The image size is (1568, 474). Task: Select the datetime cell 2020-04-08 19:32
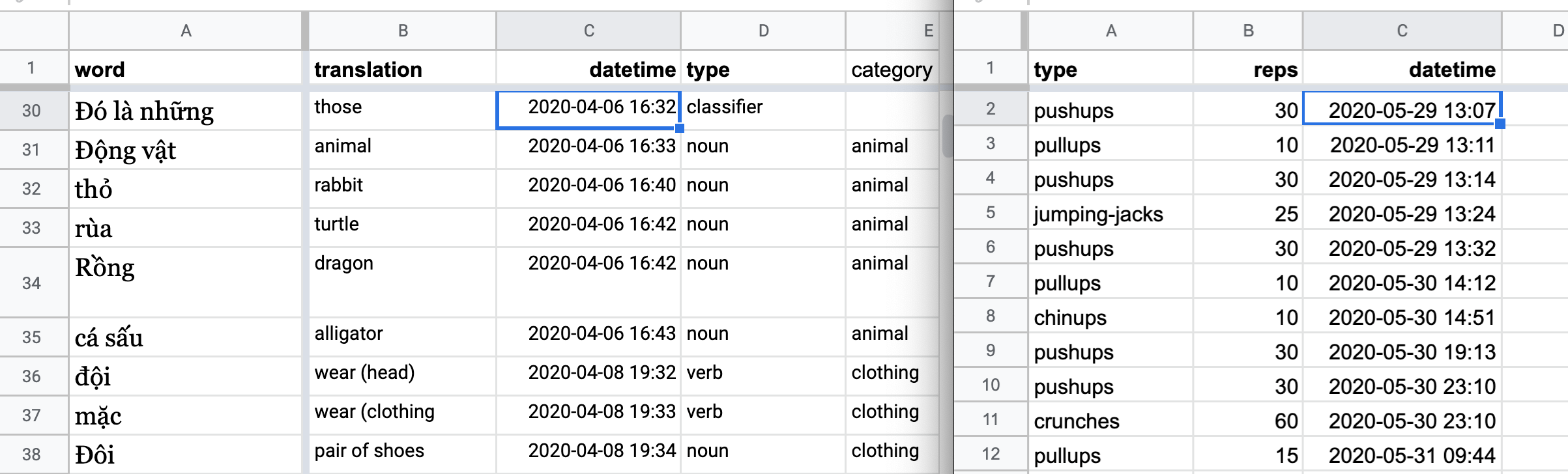coord(588,376)
